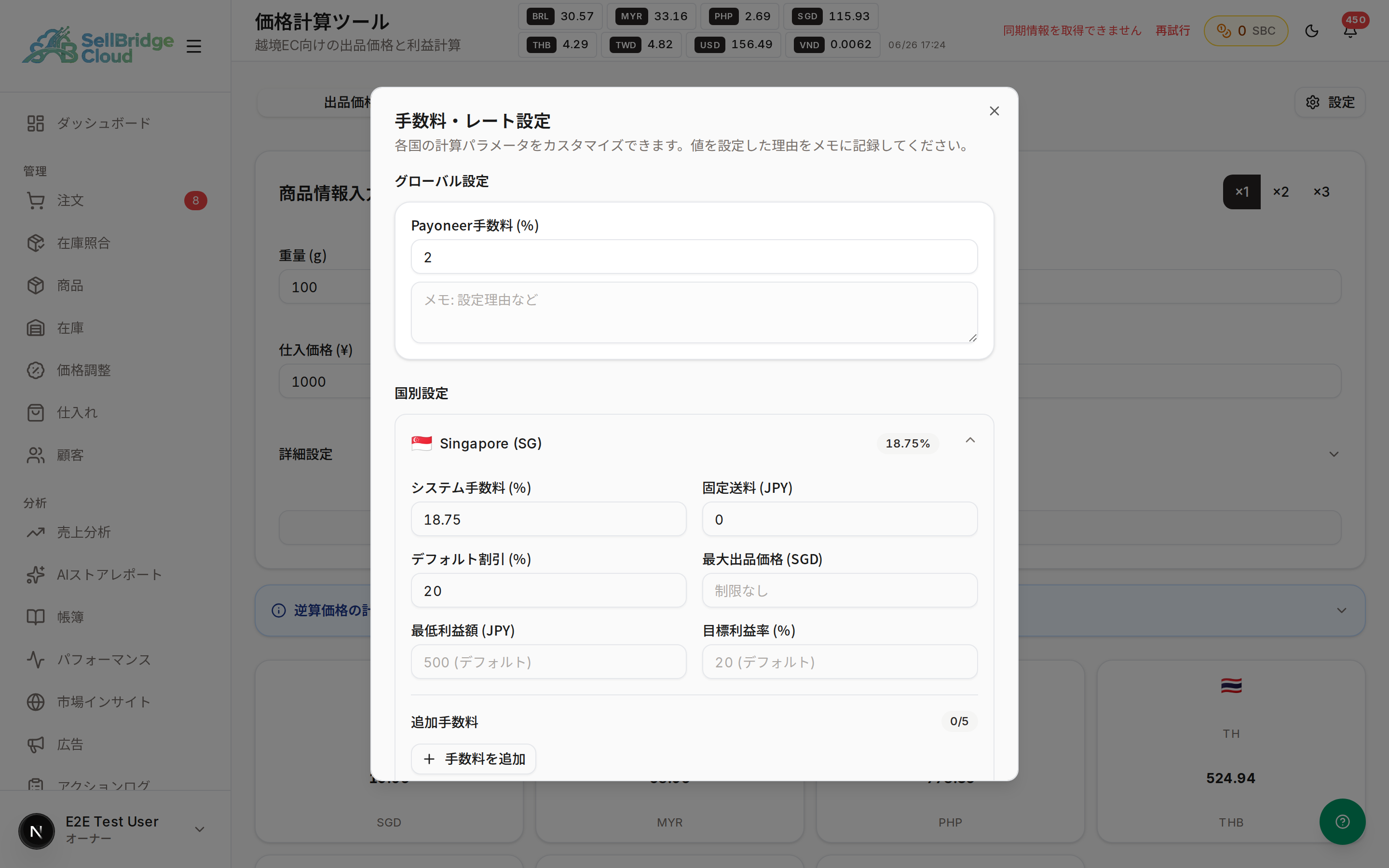Click the 18.75% badge on Singapore row
The width and height of the screenshot is (1389, 868).
point(908,443)
